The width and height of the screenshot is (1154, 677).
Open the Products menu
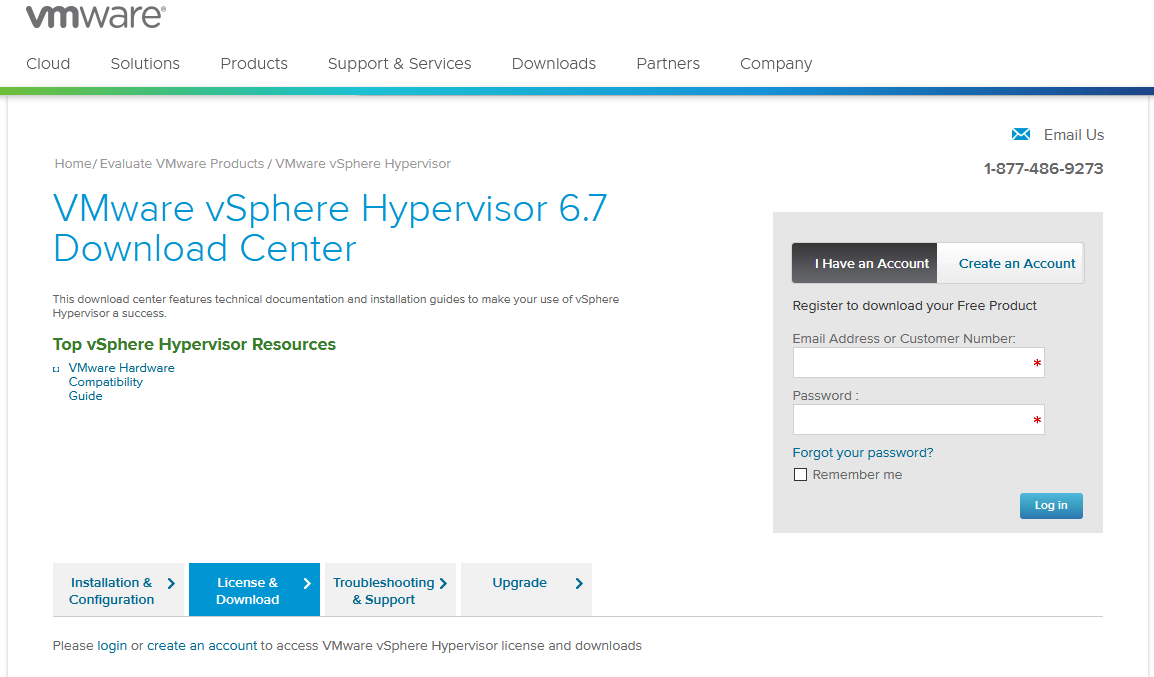point(254,63)
